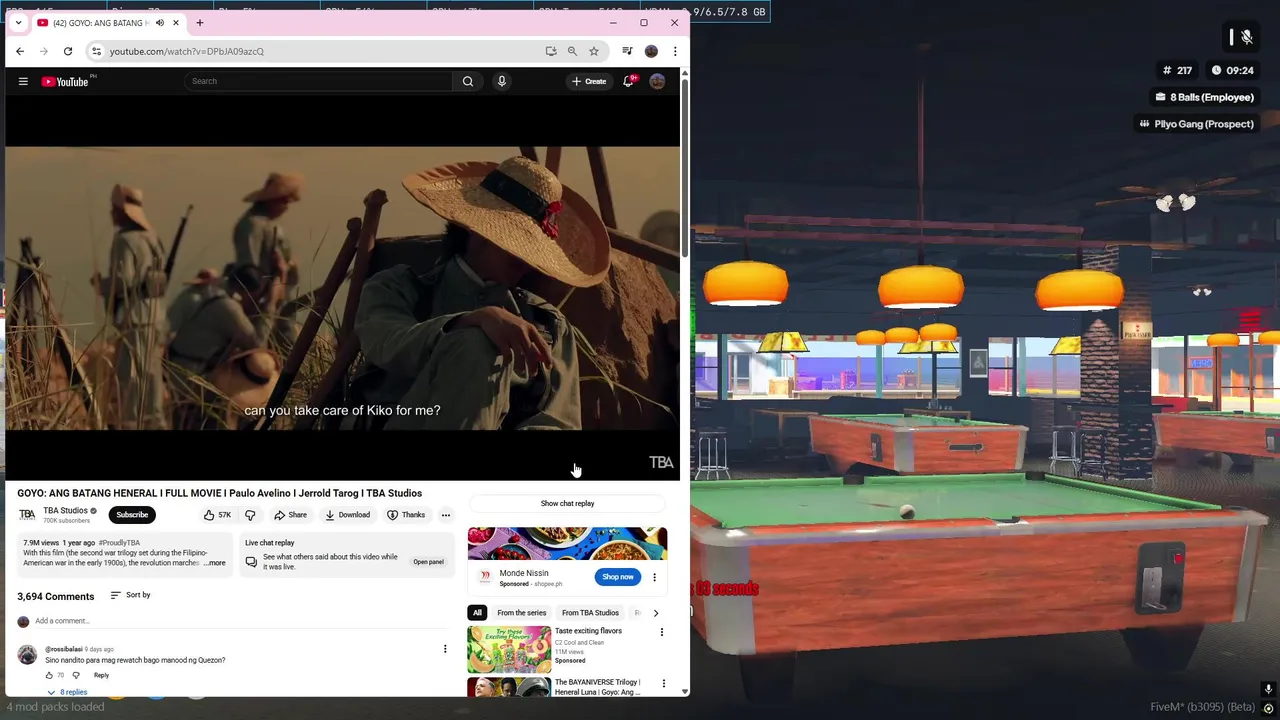Viewport: 1280px width, 720px height.
Task: Click the Create button
Action: 589,81
